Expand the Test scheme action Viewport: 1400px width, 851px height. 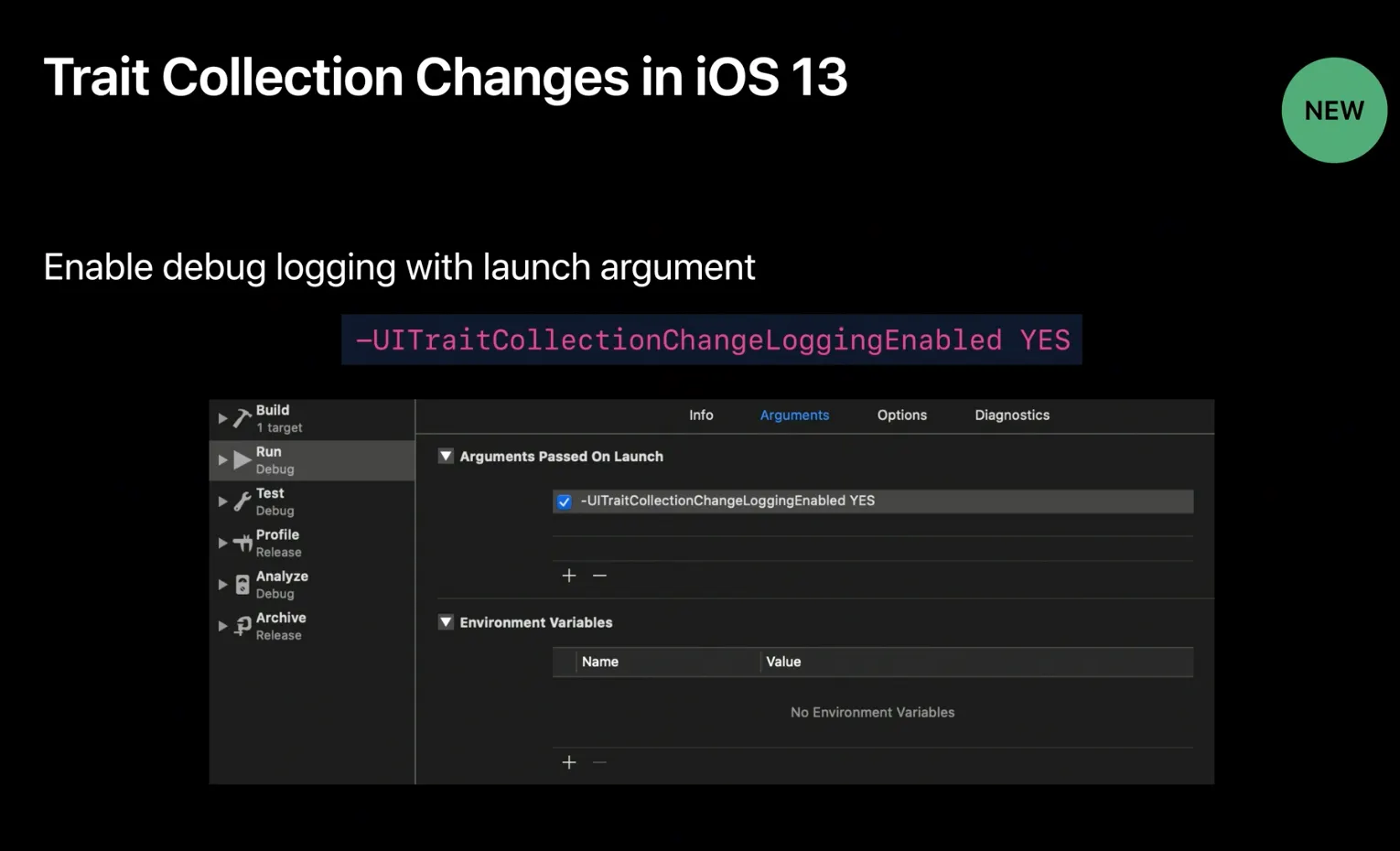[x=222, y=501]
